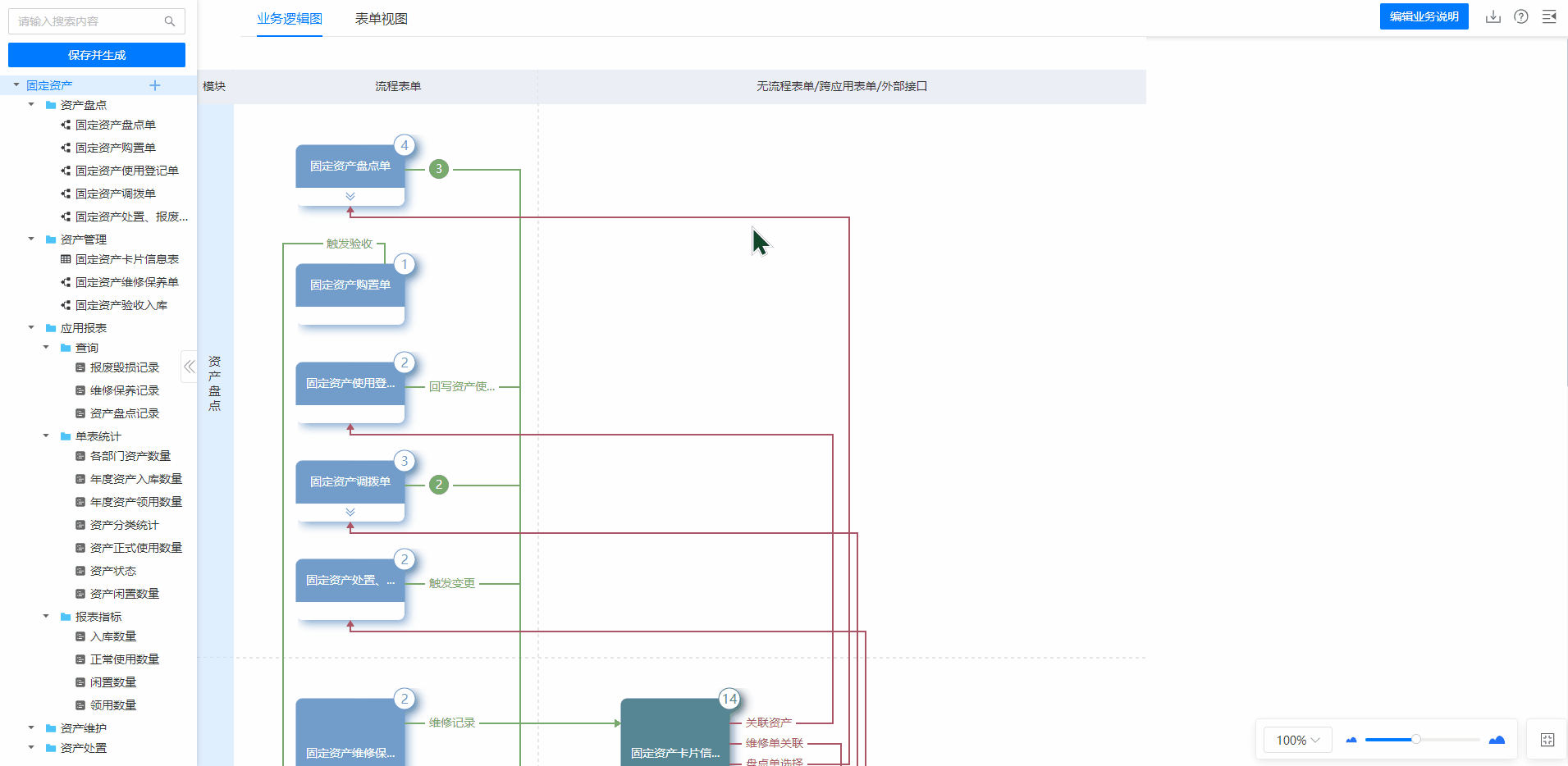Click the count badge 1 on 固定资产购置单 node
1568x766 pixels.
[405, 264]
